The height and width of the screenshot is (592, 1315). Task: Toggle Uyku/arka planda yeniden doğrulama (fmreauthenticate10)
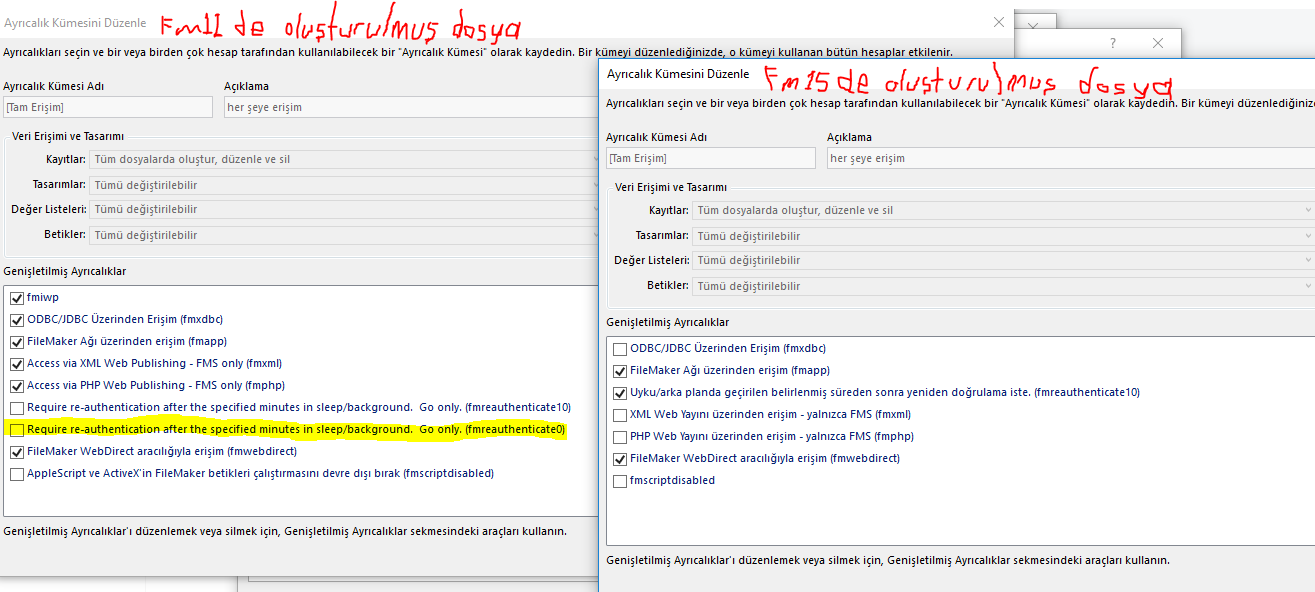pyautogui.click(x=620, y=393)
